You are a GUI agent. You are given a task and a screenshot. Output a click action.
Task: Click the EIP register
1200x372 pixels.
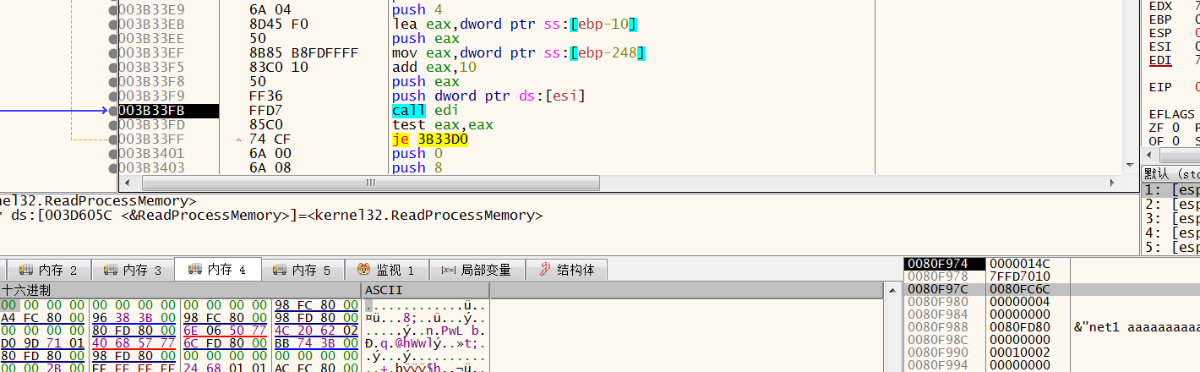1161,87
